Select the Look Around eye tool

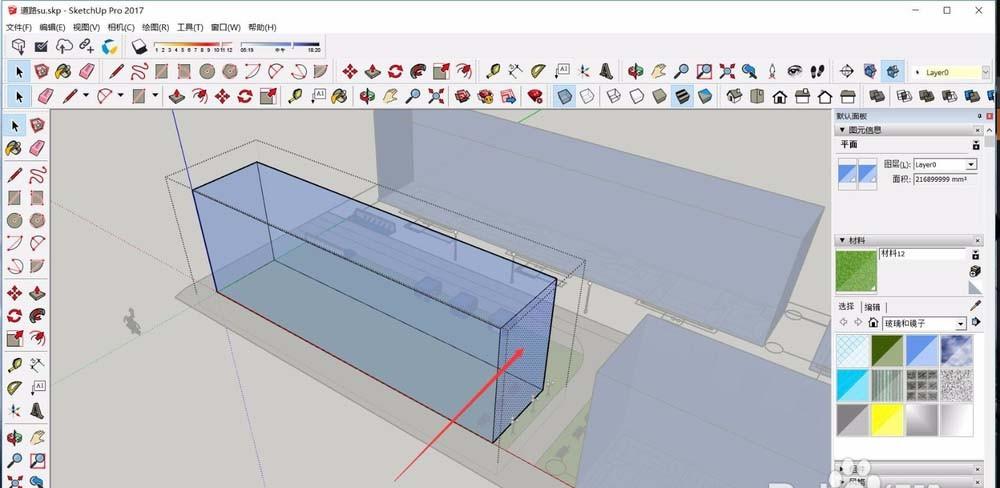click(x=795, y=71)
